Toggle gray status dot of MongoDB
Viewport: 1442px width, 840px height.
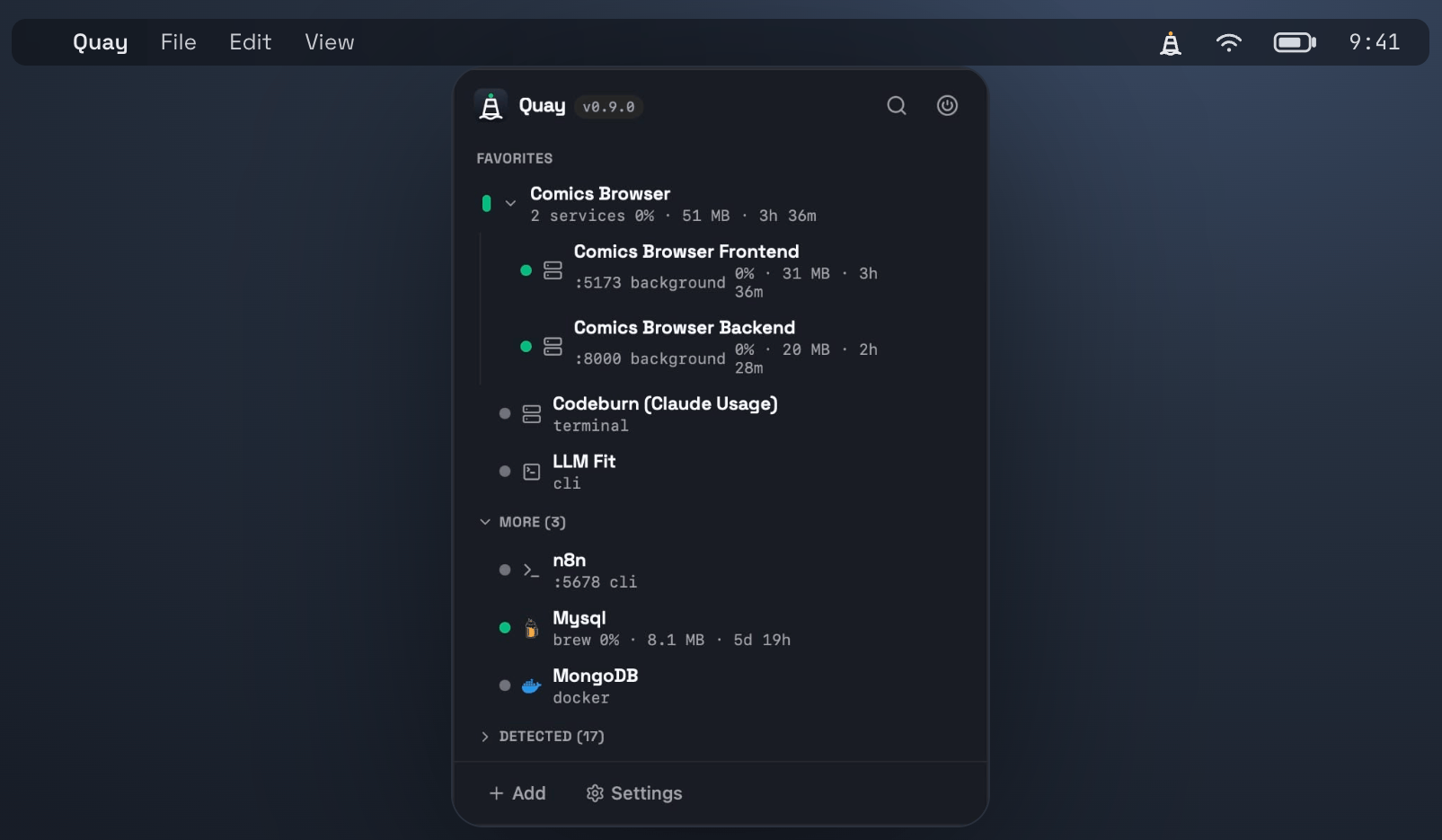504,685
